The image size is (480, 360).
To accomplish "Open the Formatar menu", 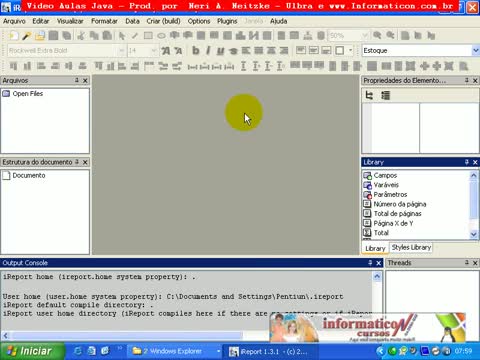I will tap(104, 21).
